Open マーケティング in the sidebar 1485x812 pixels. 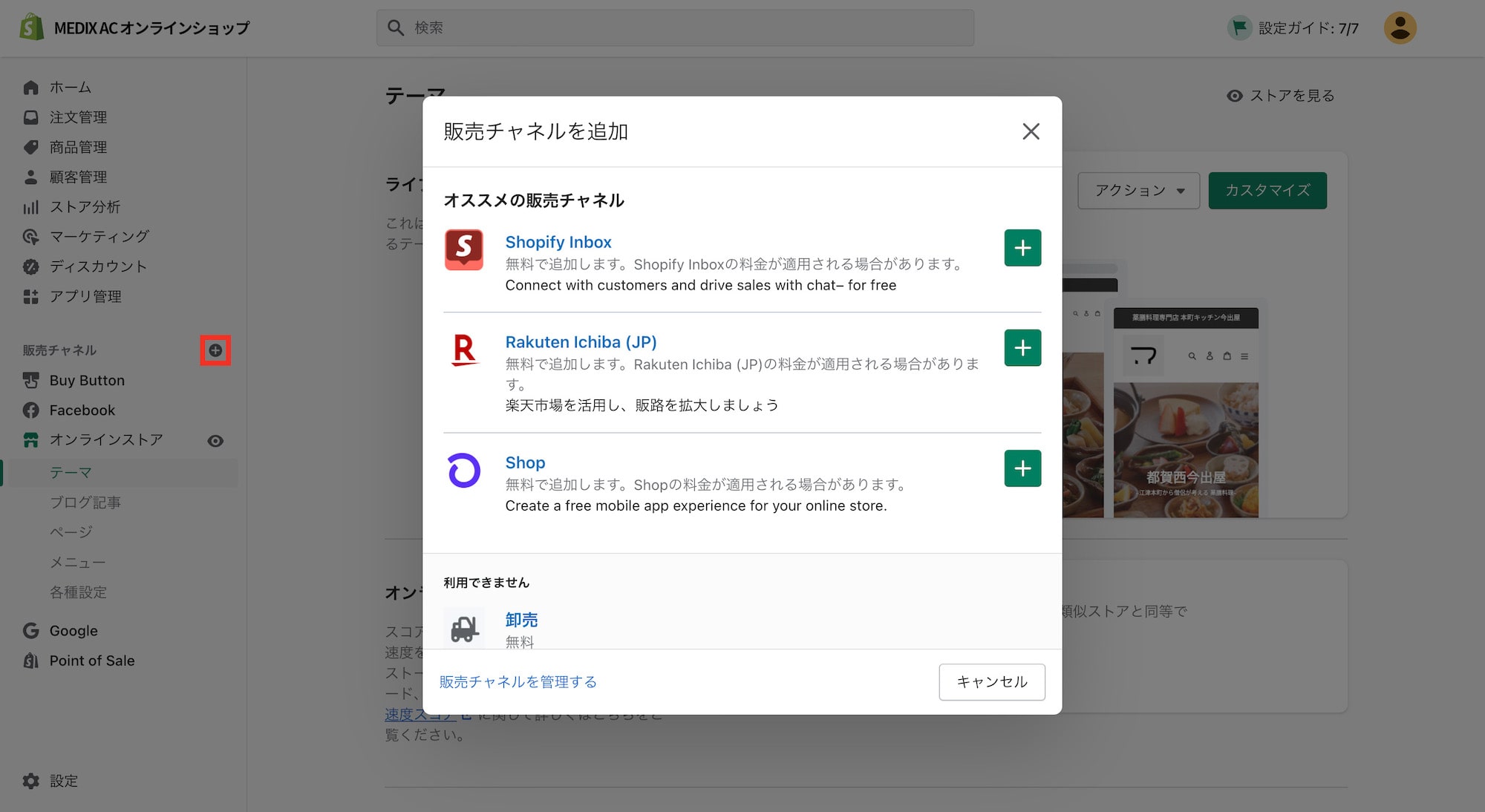(x=99, y=237)
